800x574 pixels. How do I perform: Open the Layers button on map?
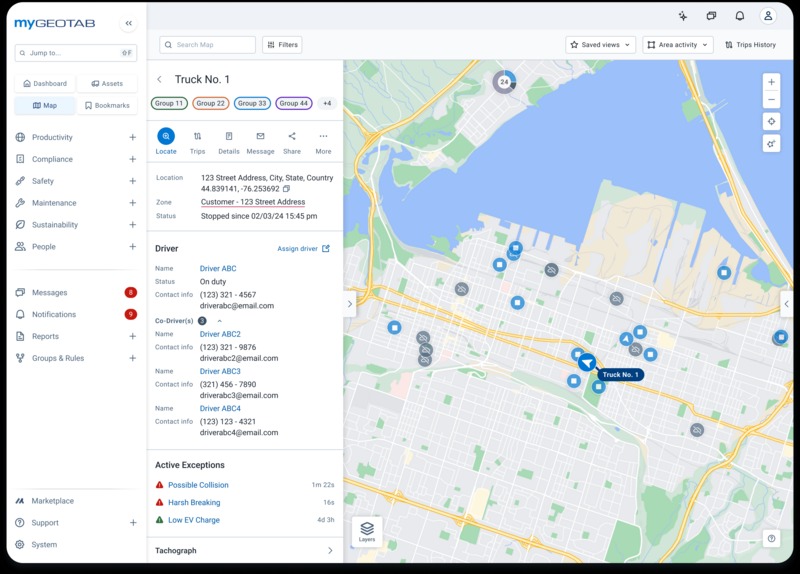tap(367, 531)
